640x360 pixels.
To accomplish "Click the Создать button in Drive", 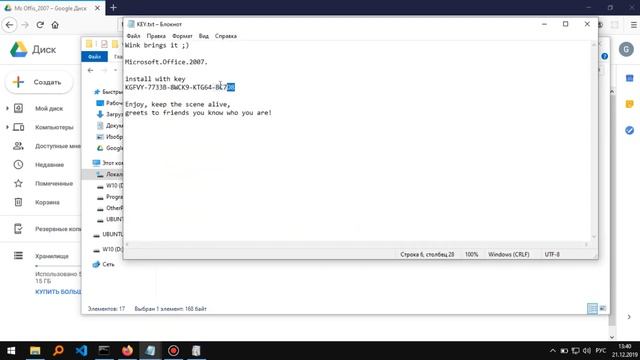I will (39, 82).
